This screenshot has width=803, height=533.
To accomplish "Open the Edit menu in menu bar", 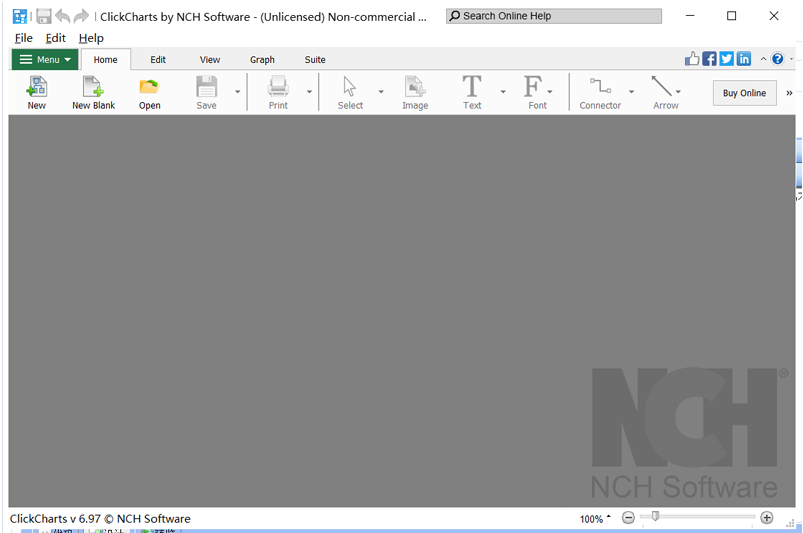I will pos(55,38).
